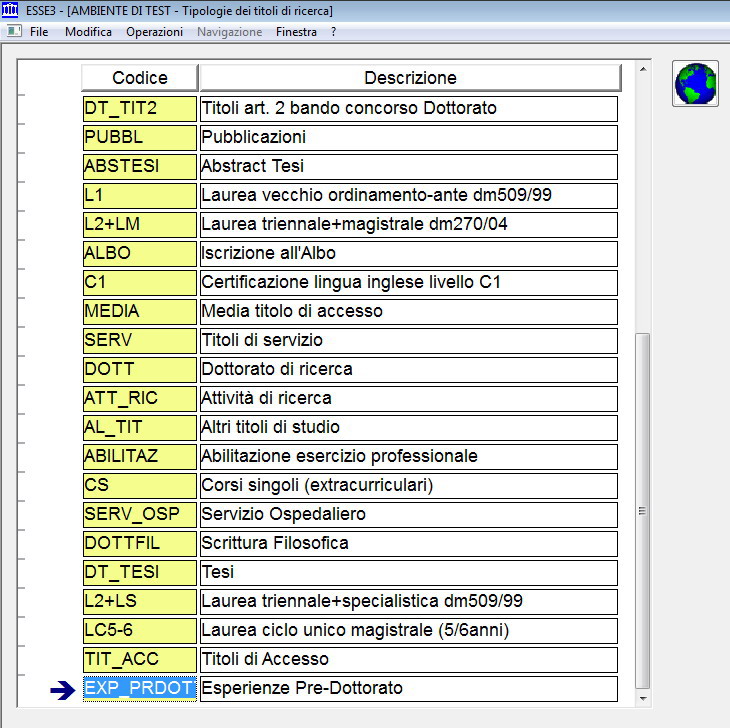
Task: Click description 'Media titolo di accesso'
Action: 409,312
